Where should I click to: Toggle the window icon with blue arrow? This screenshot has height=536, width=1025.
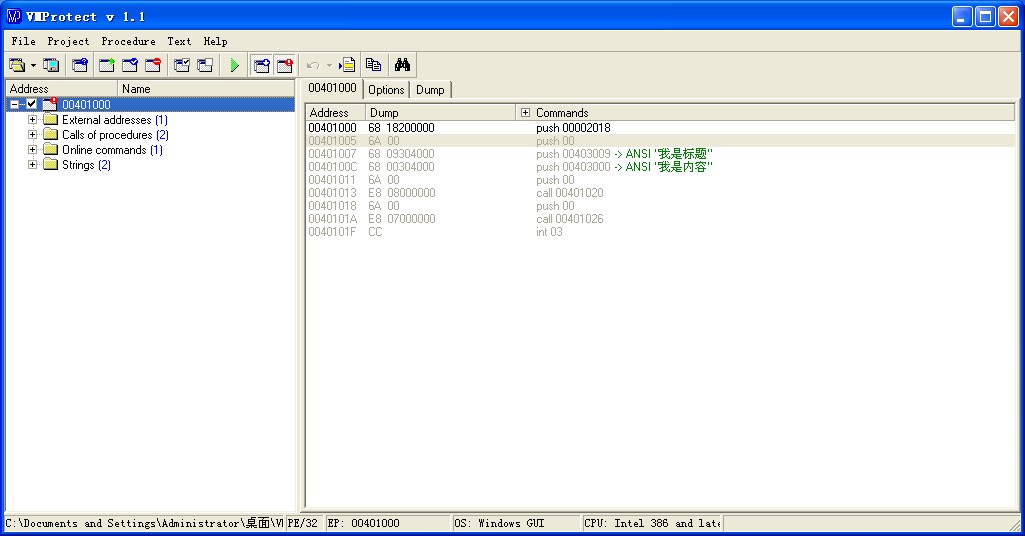click(x=261, y=65)
